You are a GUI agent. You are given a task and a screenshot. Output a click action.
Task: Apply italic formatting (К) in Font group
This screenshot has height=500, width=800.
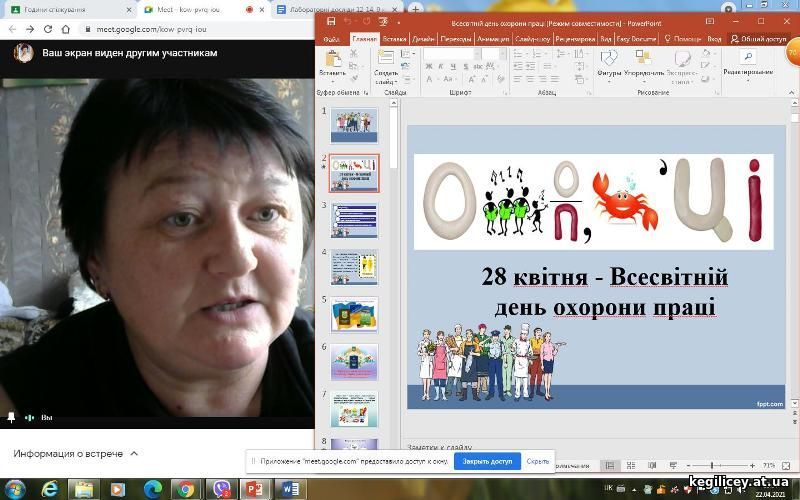pyautogui.click(x=440, y=66)
